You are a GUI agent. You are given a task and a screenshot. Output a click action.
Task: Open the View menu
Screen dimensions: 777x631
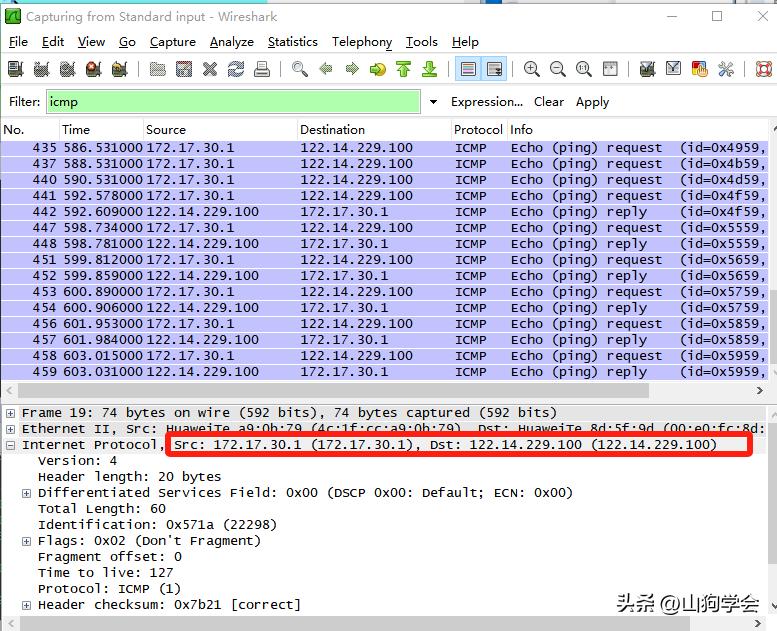pyautogui.click(x=91, y=42)
